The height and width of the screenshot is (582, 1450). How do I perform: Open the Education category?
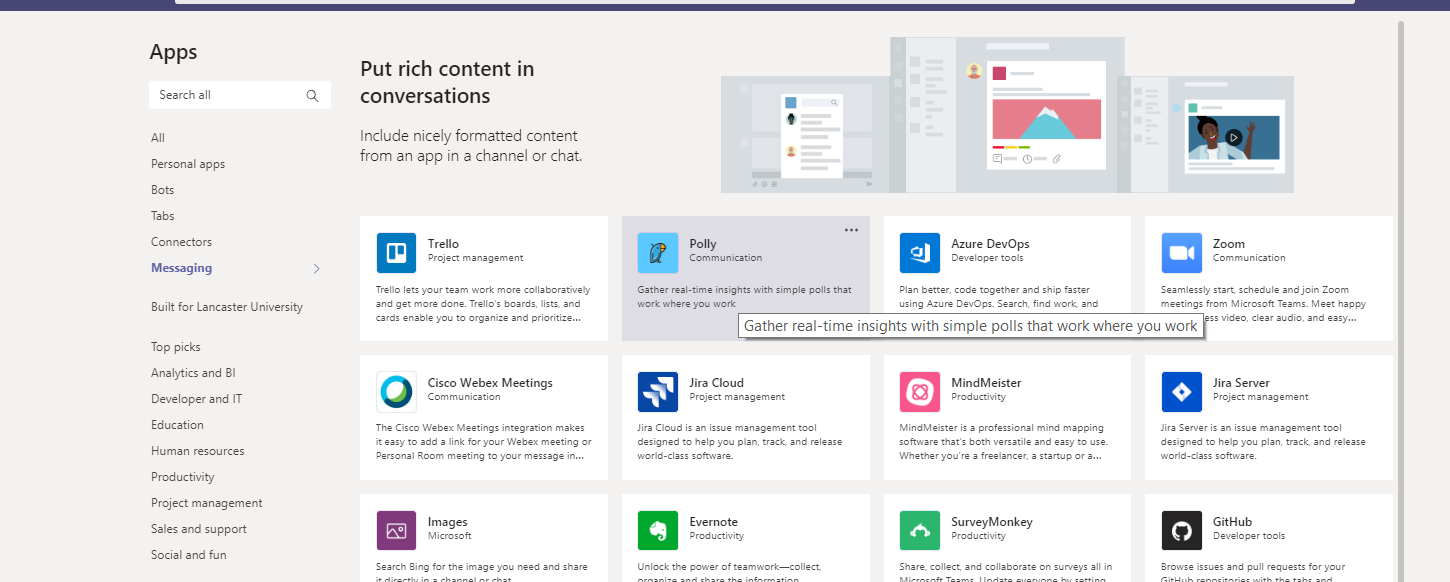(x=177, y=425)
